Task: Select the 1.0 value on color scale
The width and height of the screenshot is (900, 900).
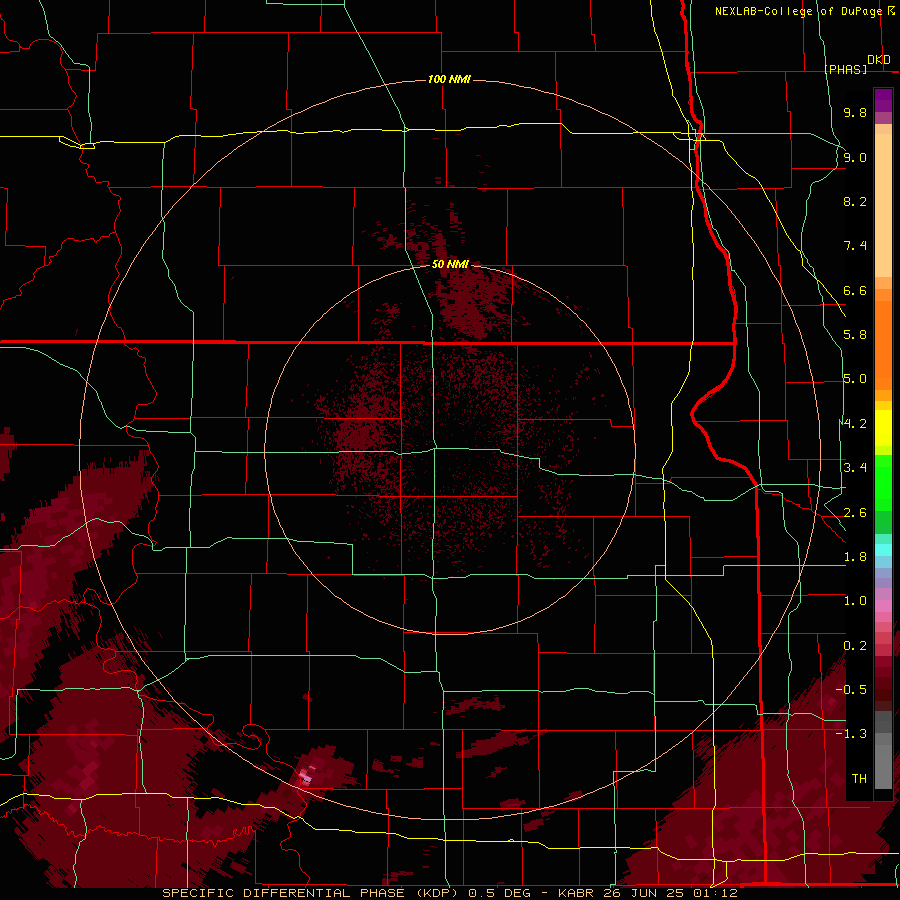Action: click(x=855, y=601)
